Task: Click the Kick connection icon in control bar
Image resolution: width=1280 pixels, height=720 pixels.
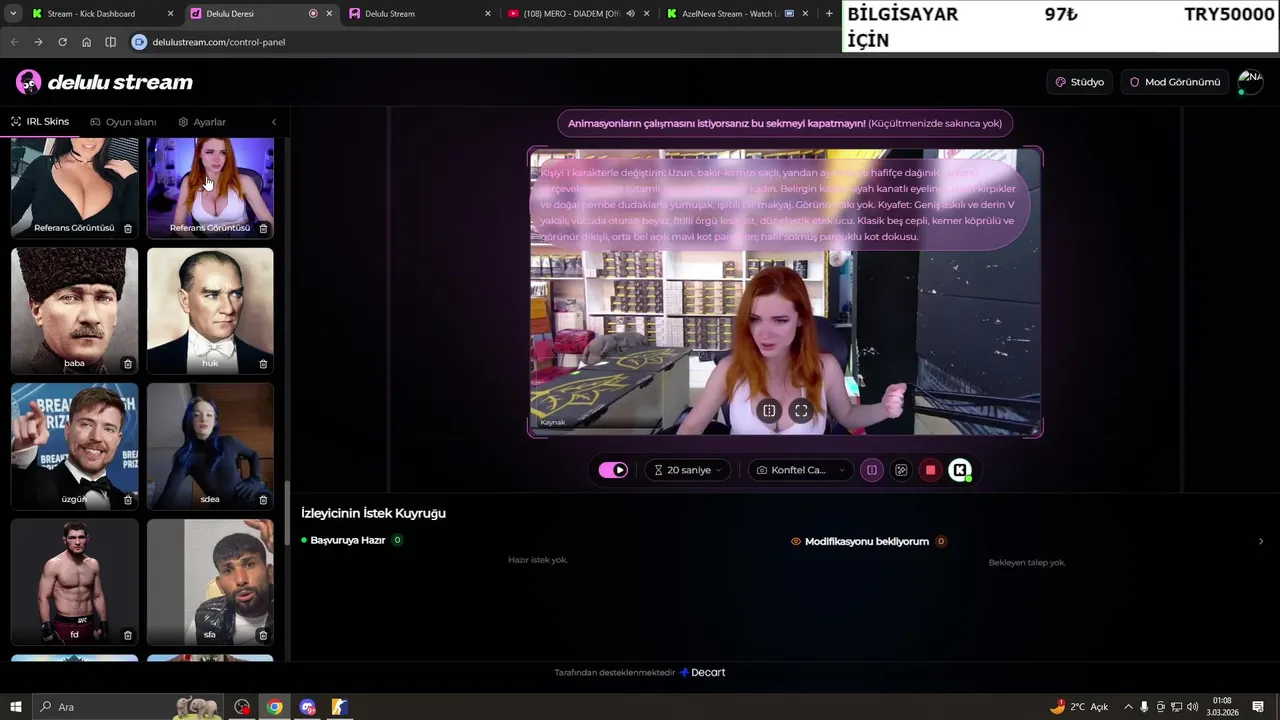Action: pos(960,470)
